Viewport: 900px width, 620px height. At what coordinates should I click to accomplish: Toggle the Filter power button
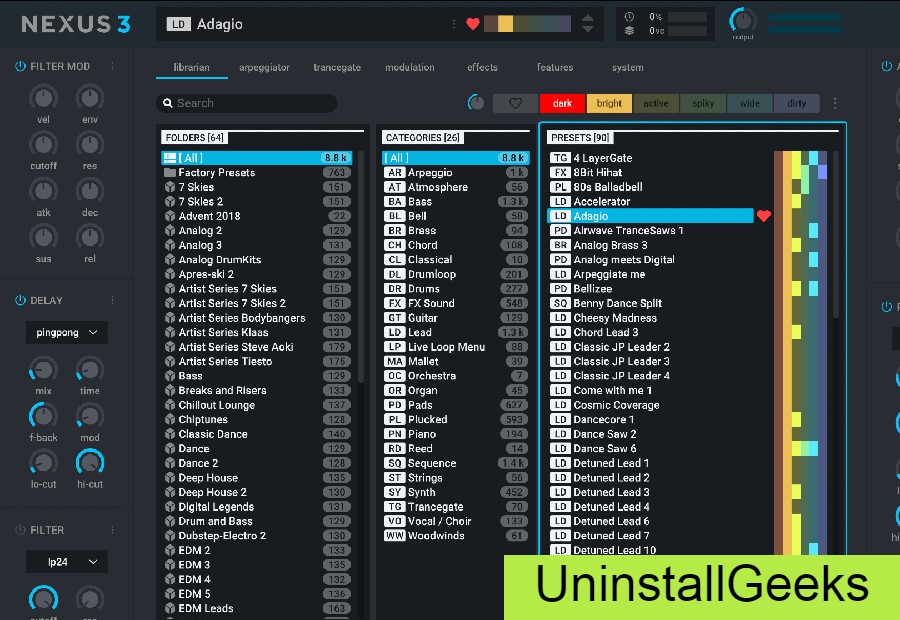click(x=20, y=530)
